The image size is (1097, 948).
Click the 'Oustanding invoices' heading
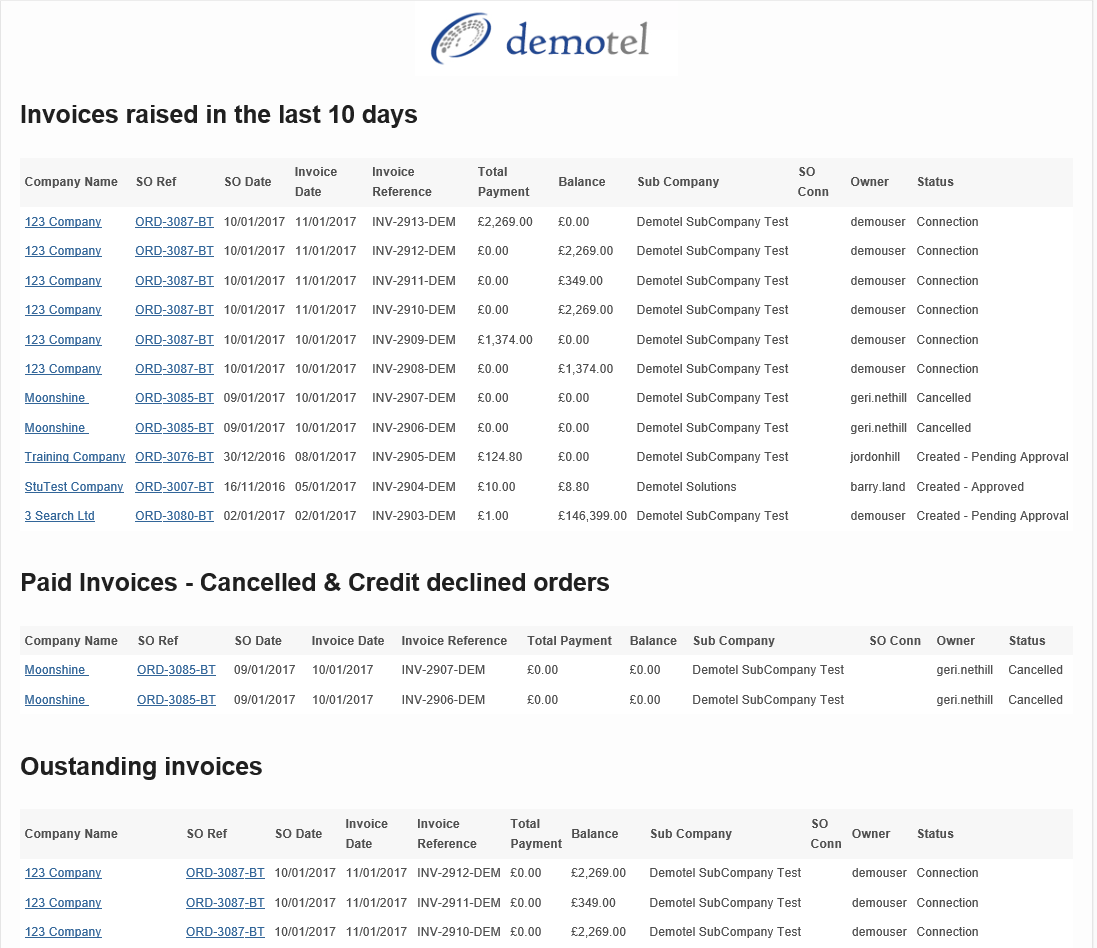pos(141,767)
